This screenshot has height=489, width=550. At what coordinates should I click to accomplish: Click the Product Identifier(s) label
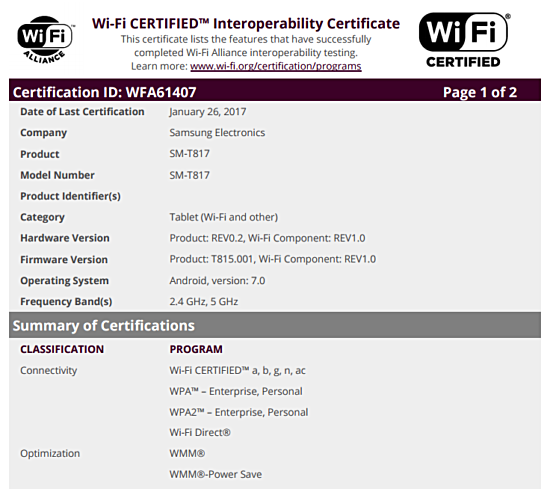pyautogui.click(x=70, y=196)
